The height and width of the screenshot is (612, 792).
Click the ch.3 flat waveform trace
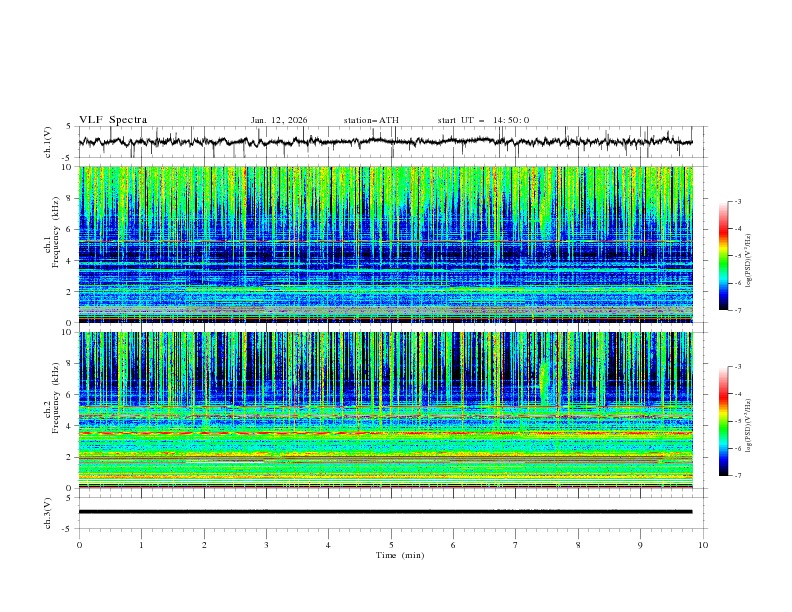pyautogui.click(x=390, y=512)
